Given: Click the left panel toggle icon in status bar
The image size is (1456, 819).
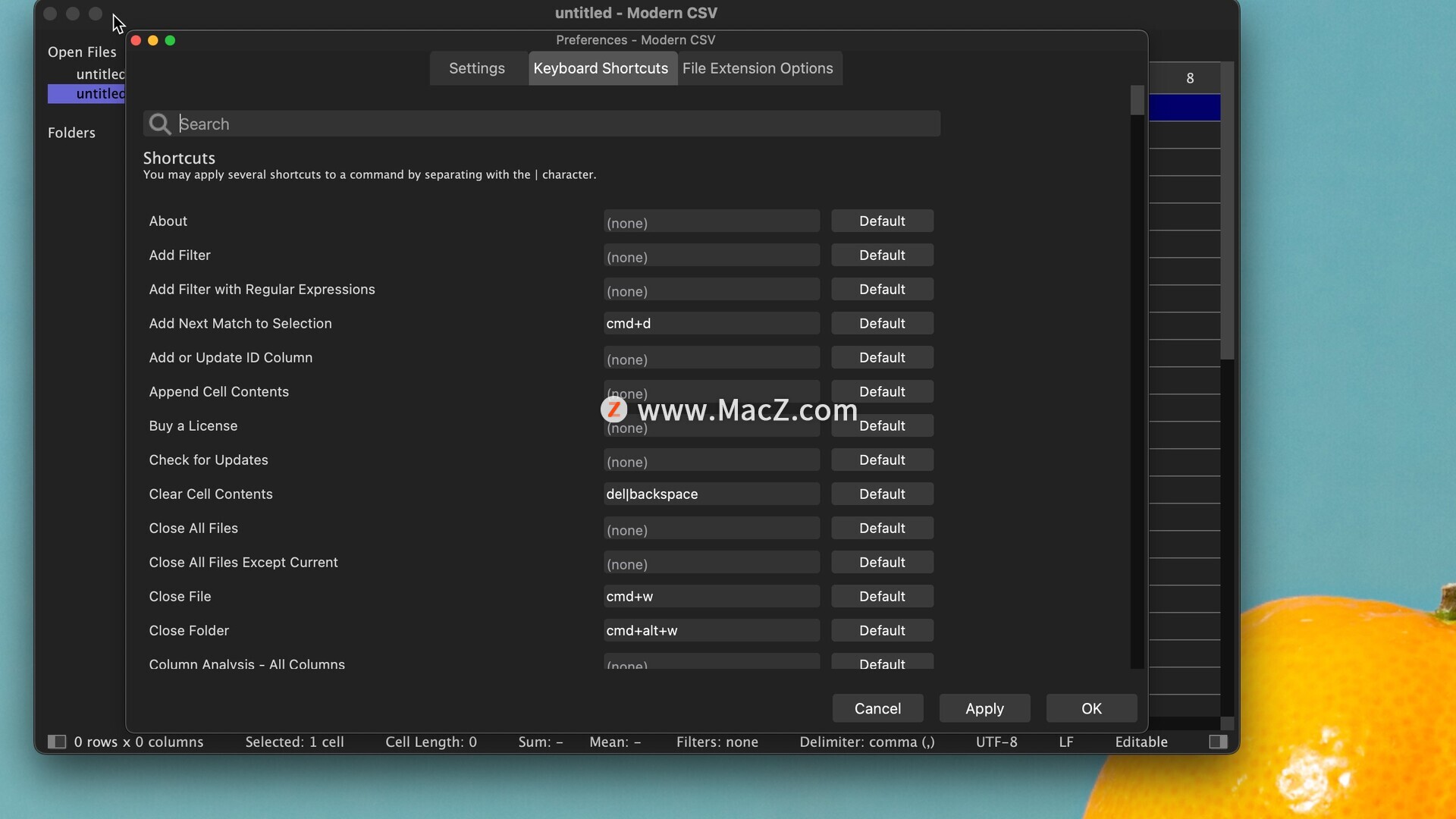Looking at the screenshot, I should 57,742.
